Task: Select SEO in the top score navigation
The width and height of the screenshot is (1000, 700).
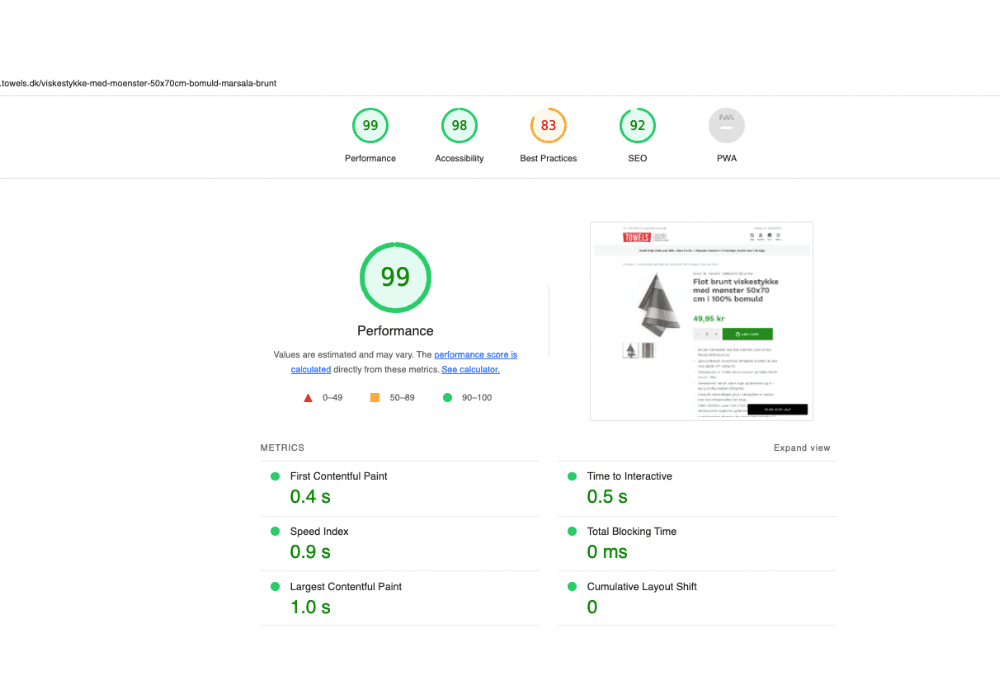Action: 637,158
